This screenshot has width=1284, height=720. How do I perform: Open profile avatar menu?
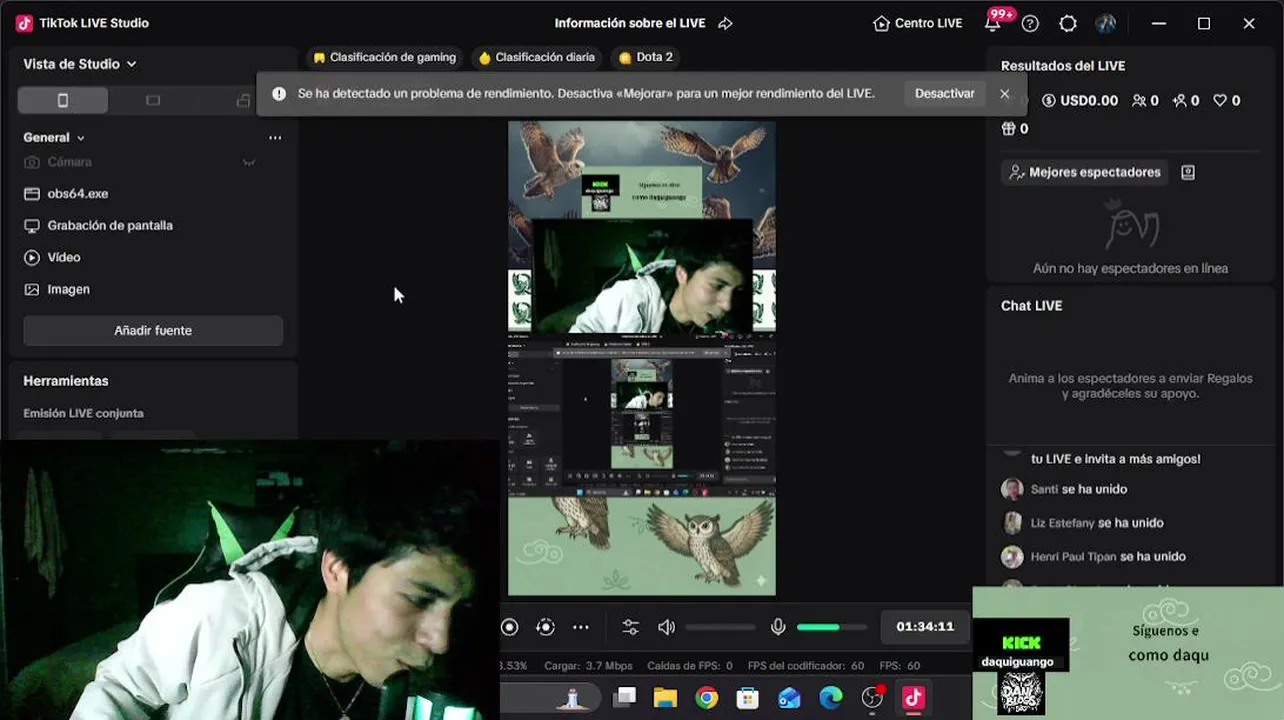tap(1105, 23)
